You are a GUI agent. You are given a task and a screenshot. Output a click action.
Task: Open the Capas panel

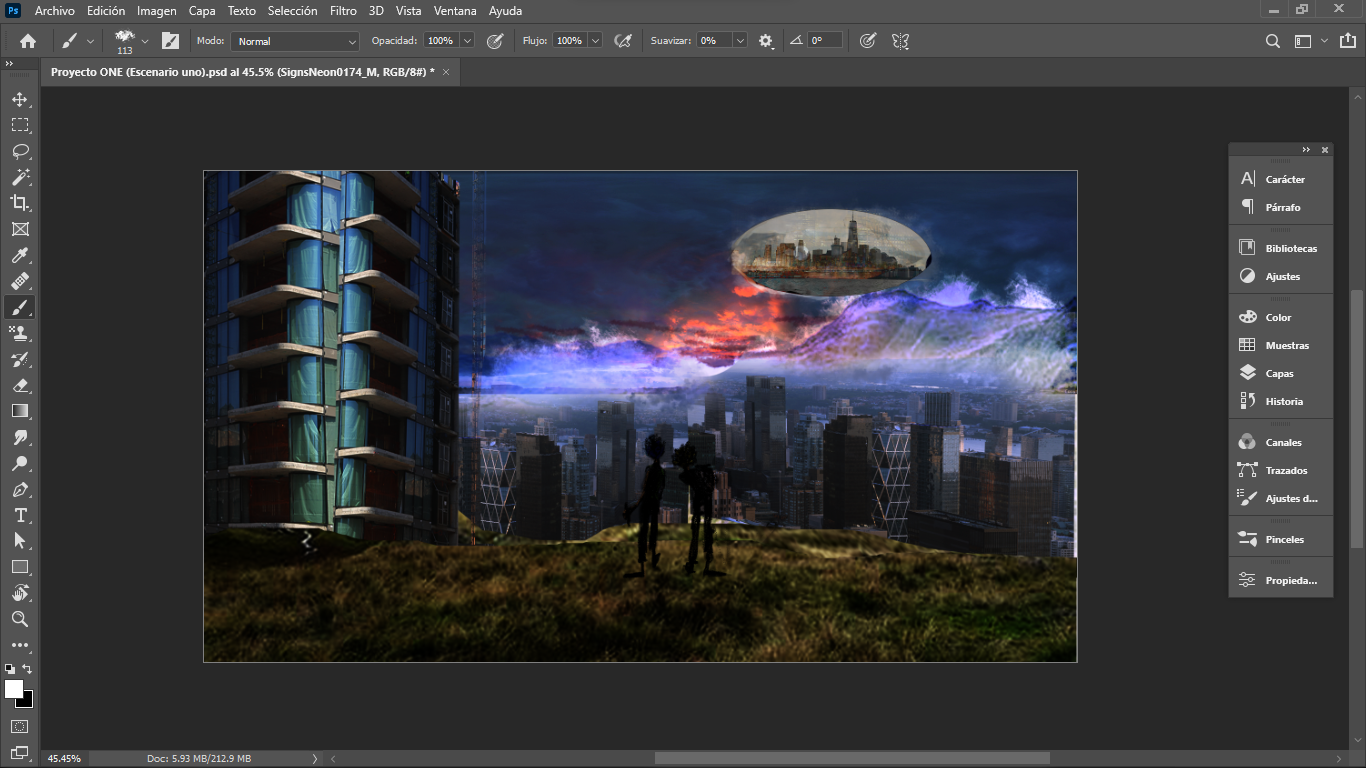[1281, 373]
